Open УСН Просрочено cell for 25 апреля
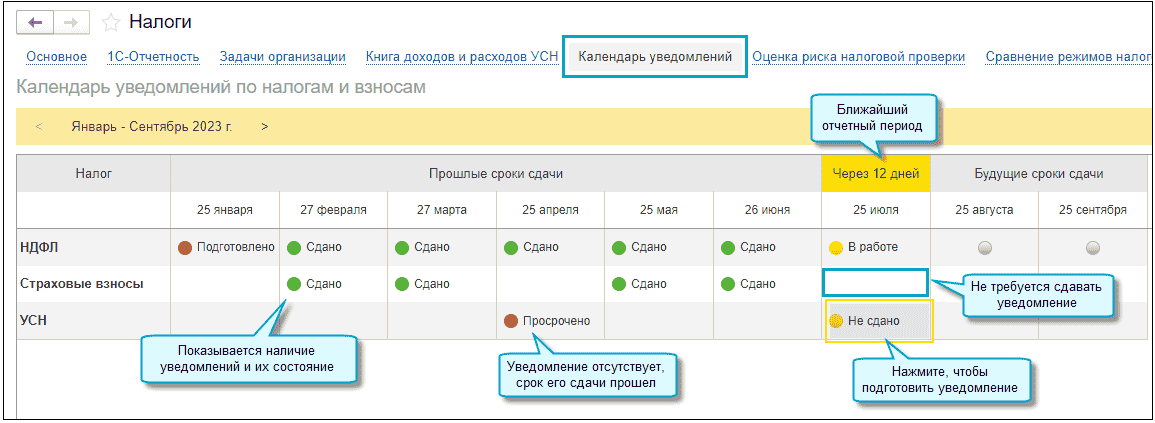This screenshot has width=1155, height=423. click(x=550, y=321)
